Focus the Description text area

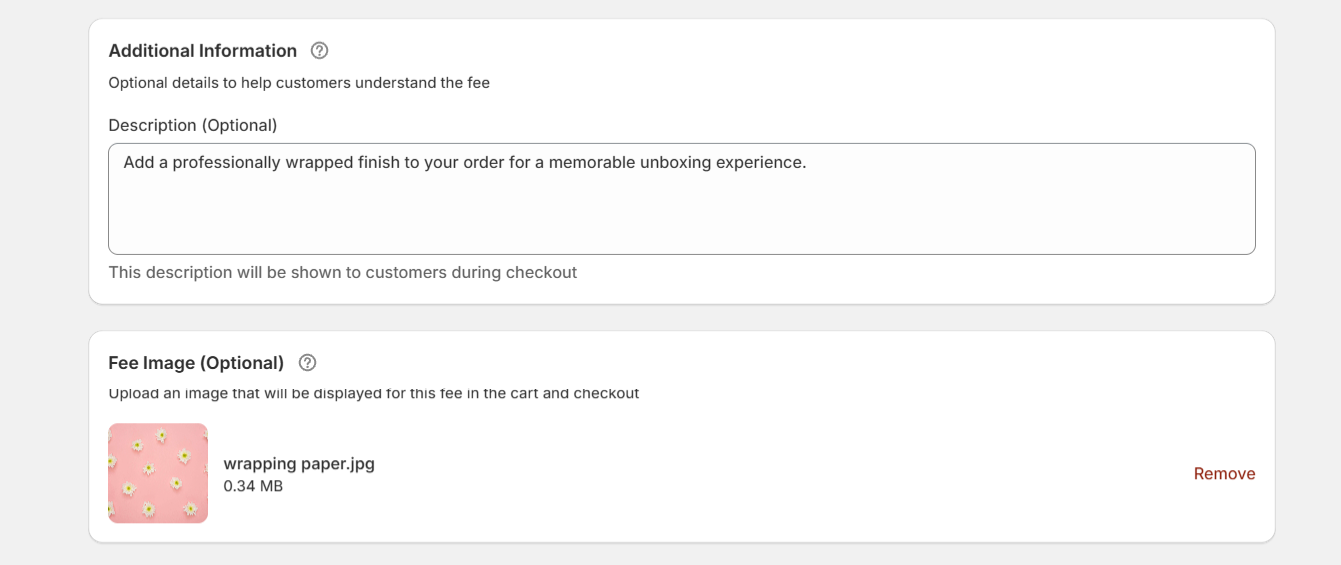click(x=680, y=215)
